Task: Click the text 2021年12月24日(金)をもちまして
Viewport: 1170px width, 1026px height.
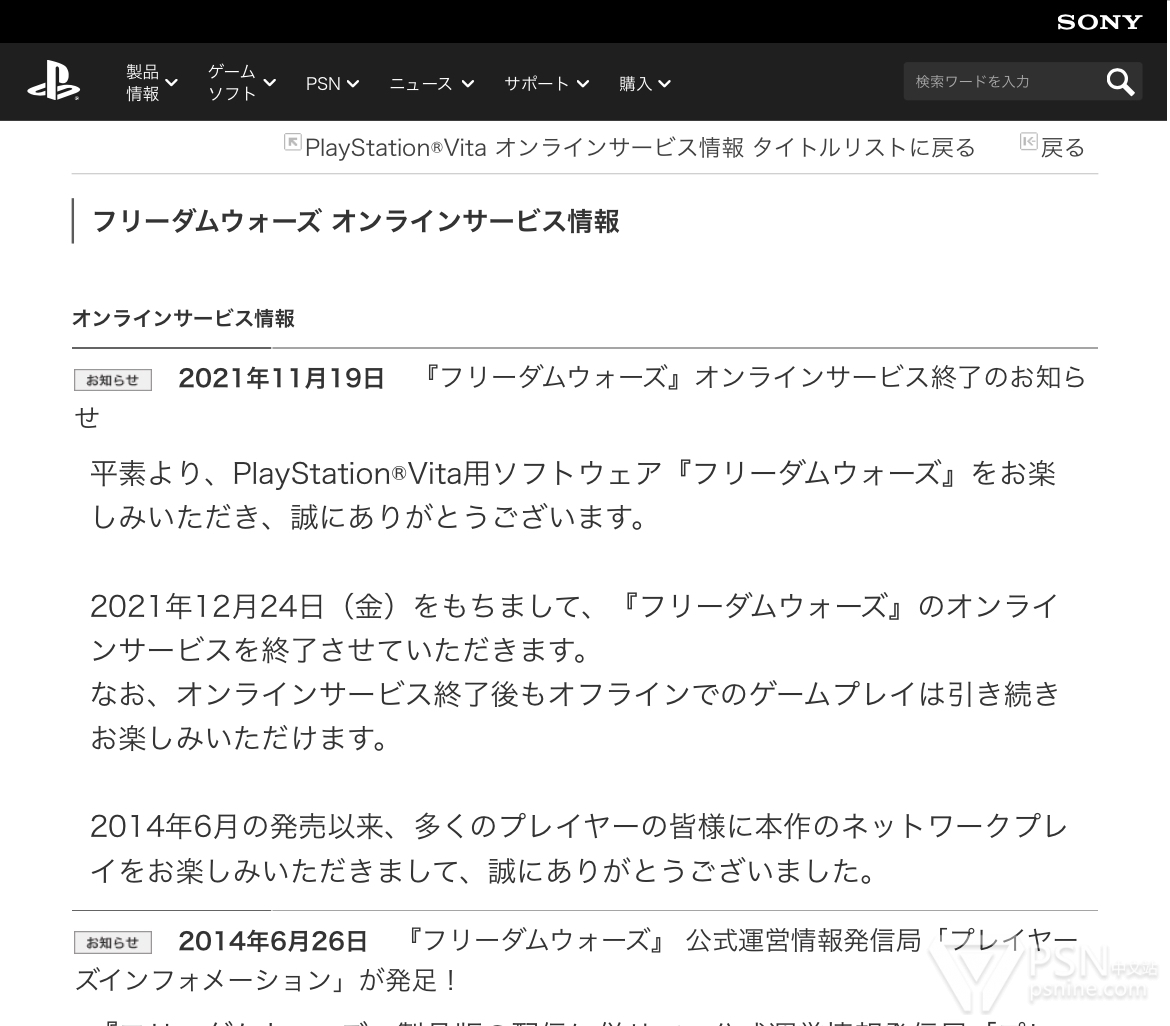Action: (341, 607)
